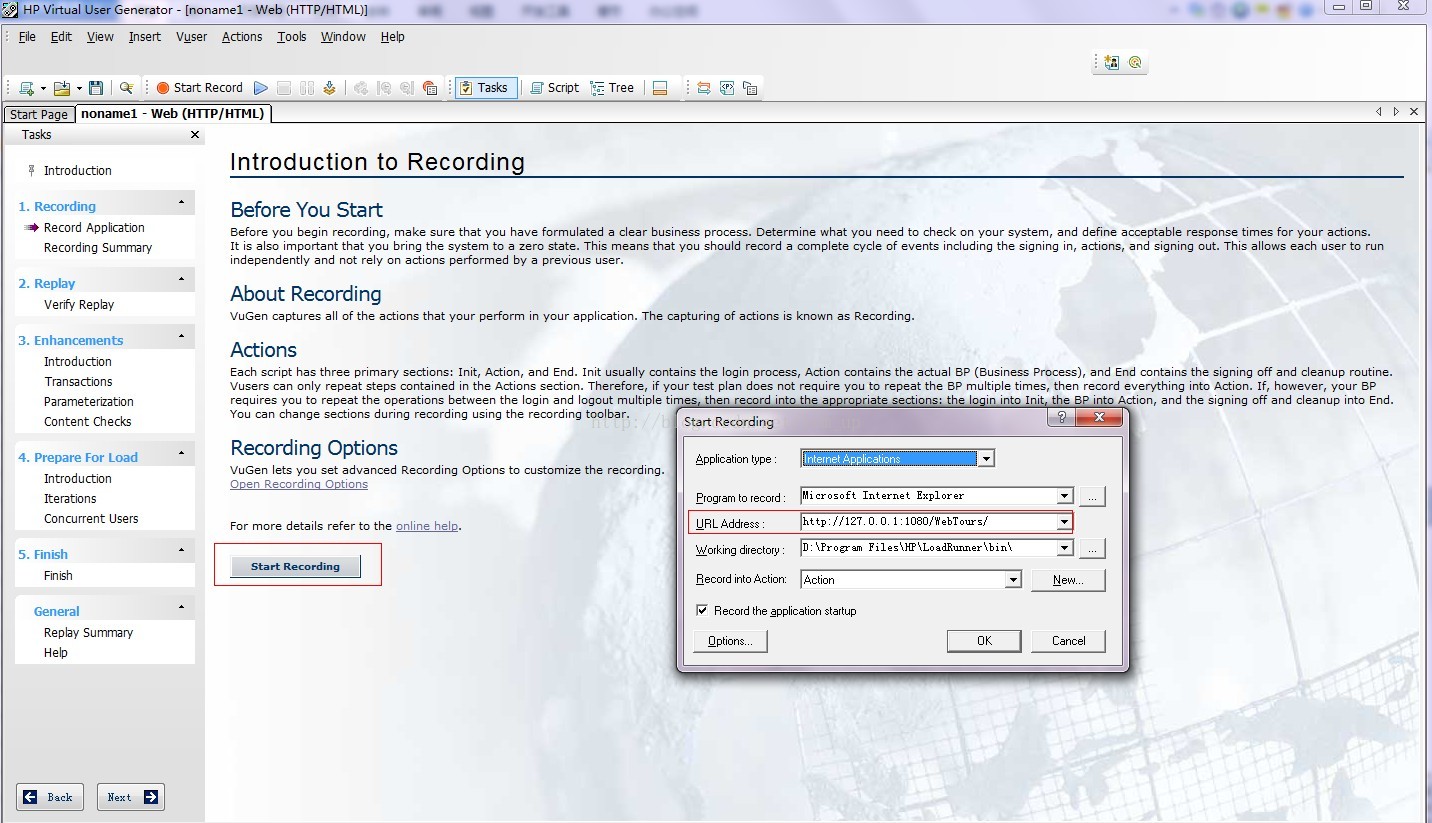Open the Application type dropdown

click(986, 459)
